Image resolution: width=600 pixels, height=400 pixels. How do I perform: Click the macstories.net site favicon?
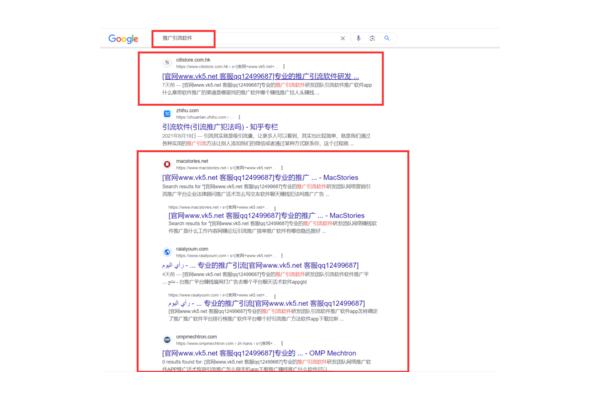coord(168,162)
